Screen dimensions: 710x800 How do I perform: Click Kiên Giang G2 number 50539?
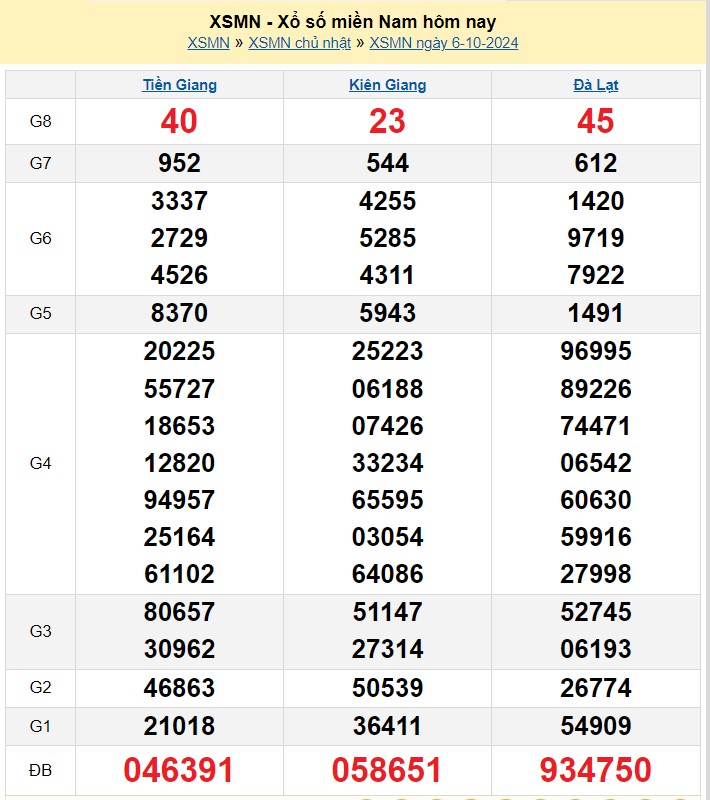point(387,688)
